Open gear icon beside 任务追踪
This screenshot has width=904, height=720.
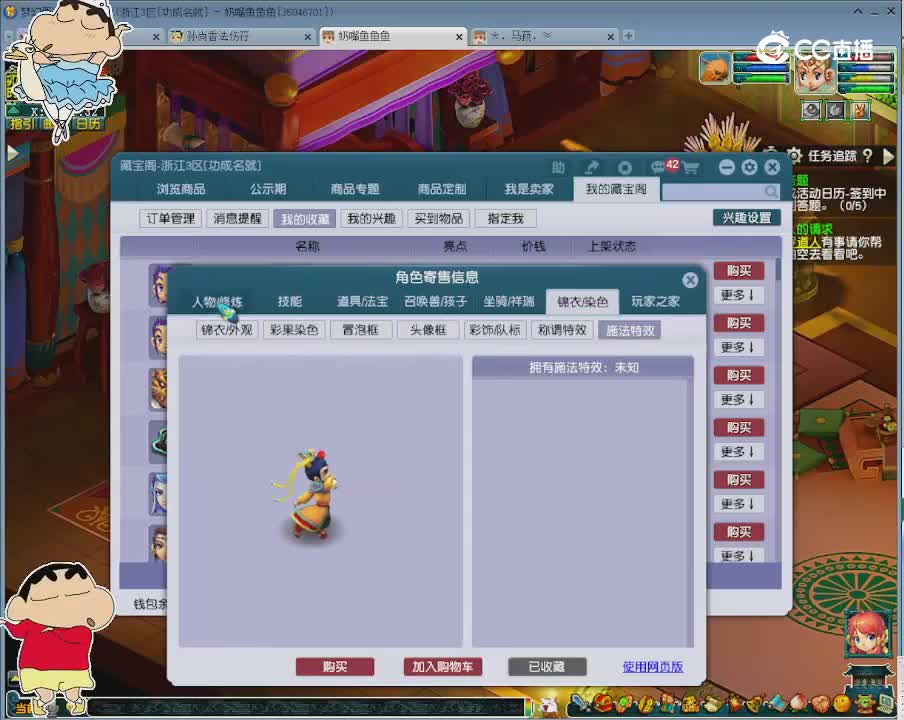[x=794, y=156]
